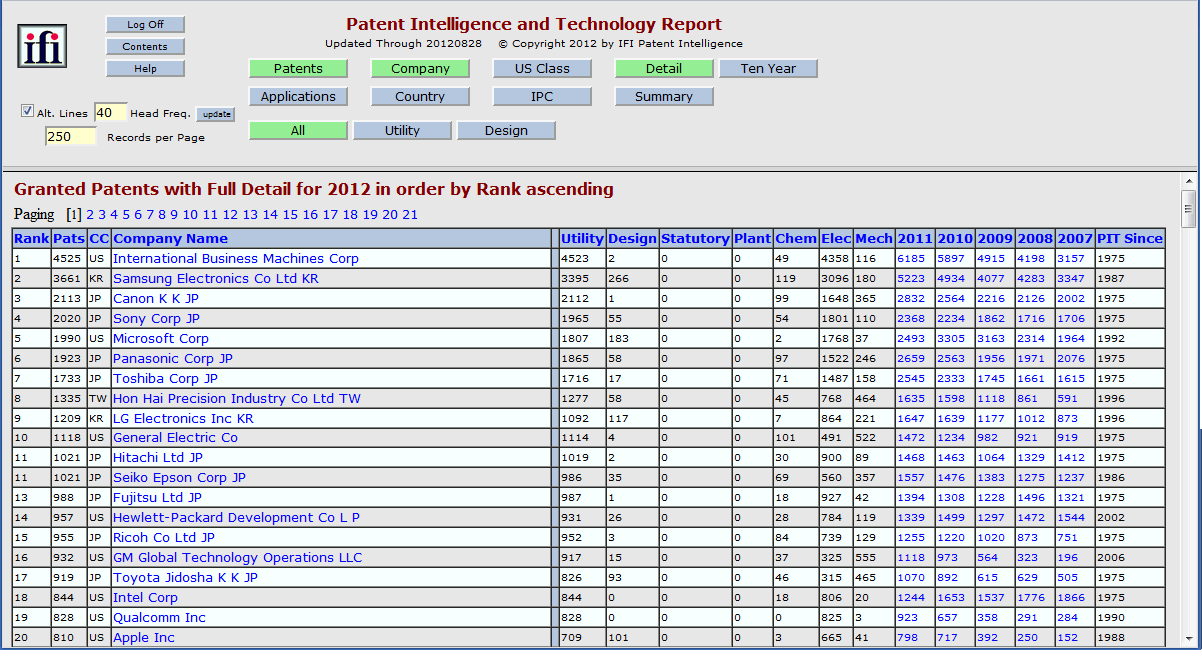Sort by Pats column header
1202x659 pixels.
pyautogui.click(x=69, y=239)
